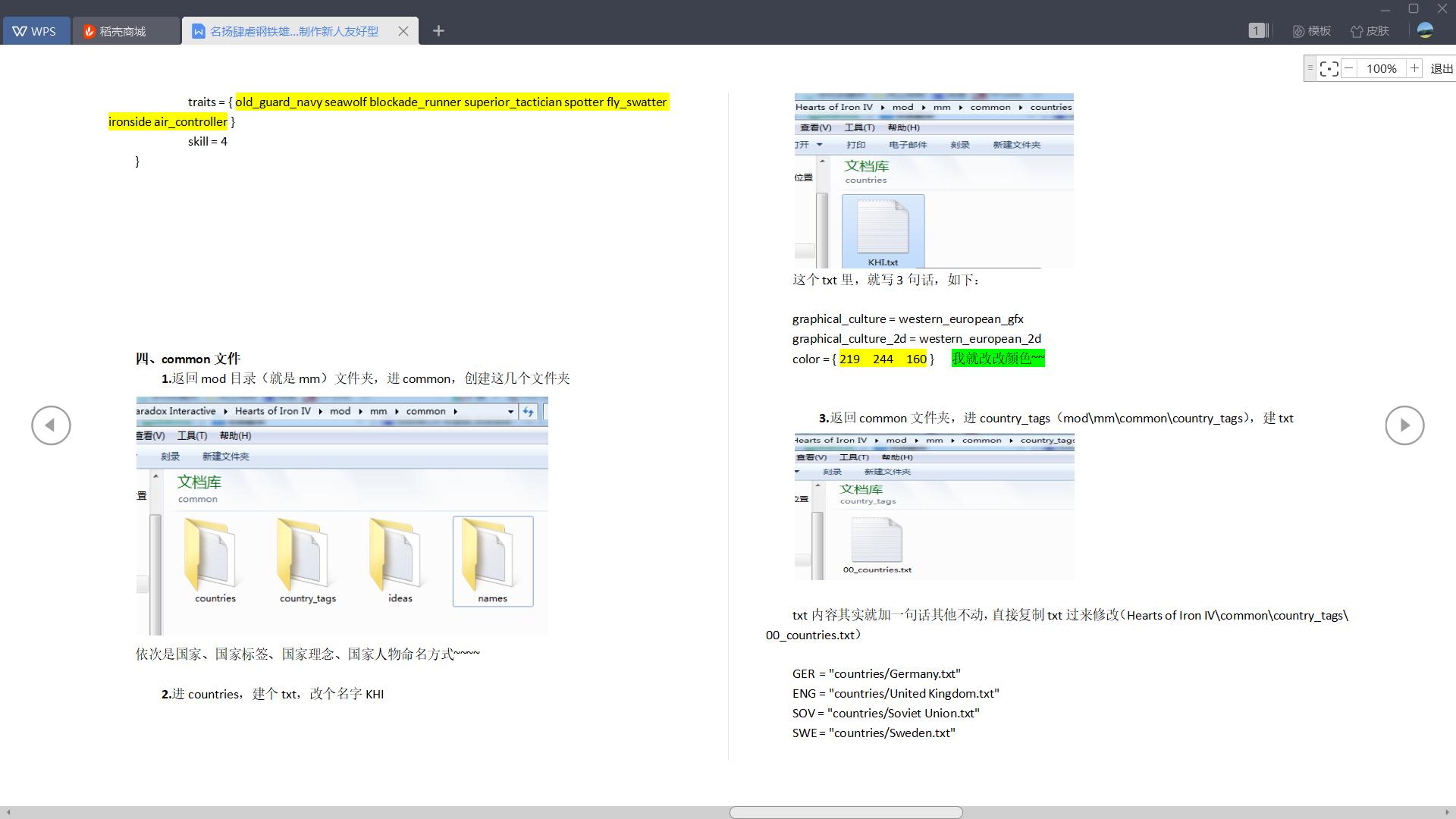Screen dimensions: 1456x819
Task: Click the 100% zoom value field
Action: [1381, 68]
